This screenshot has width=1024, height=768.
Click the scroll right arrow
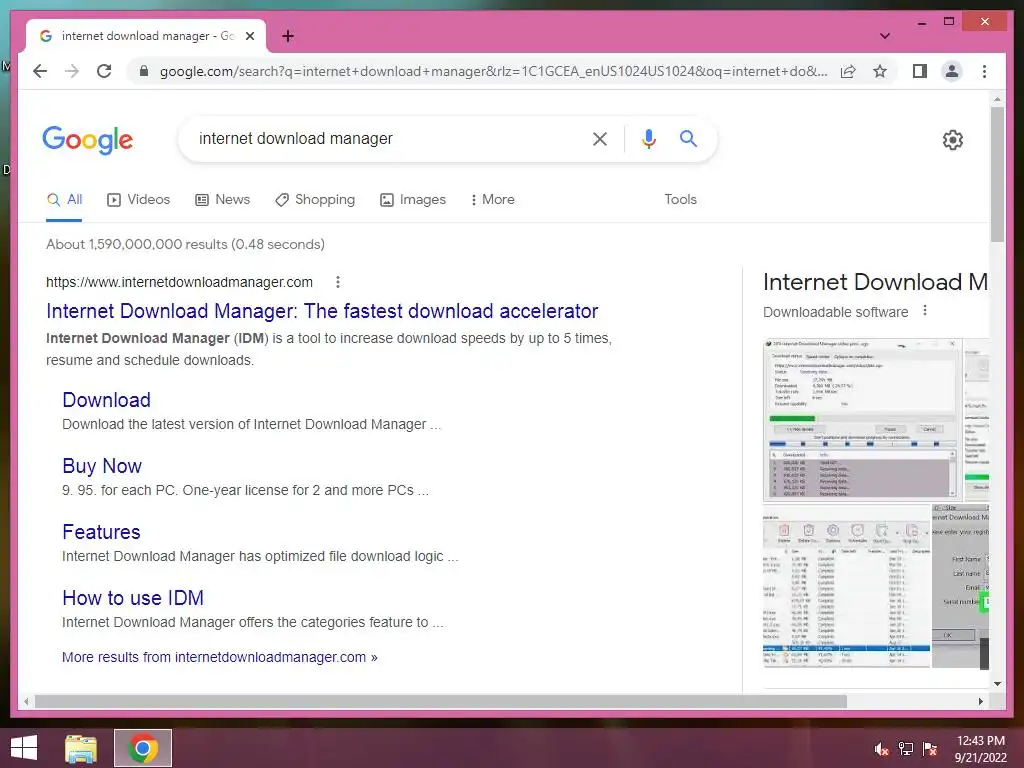[x=981, y=701]
